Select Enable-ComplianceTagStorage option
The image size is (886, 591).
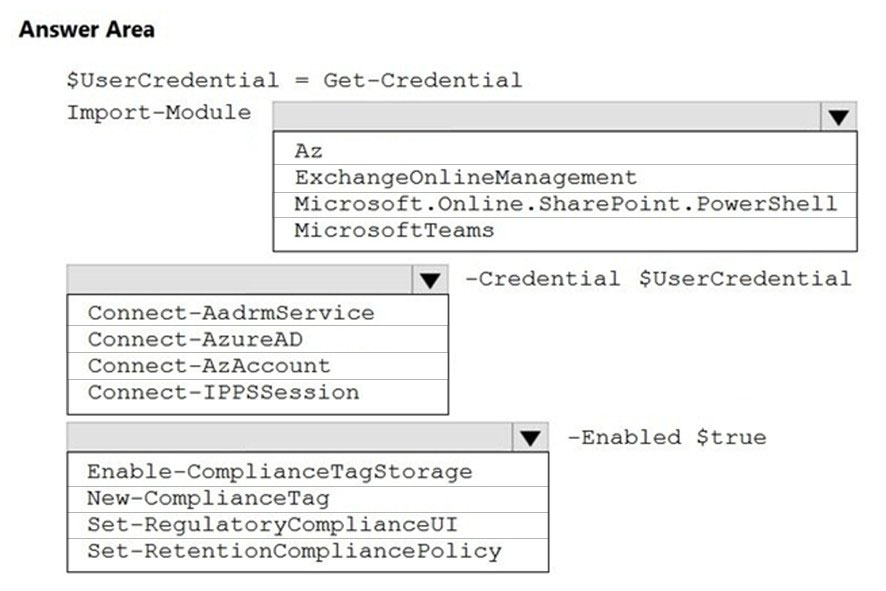pos(307,472)
